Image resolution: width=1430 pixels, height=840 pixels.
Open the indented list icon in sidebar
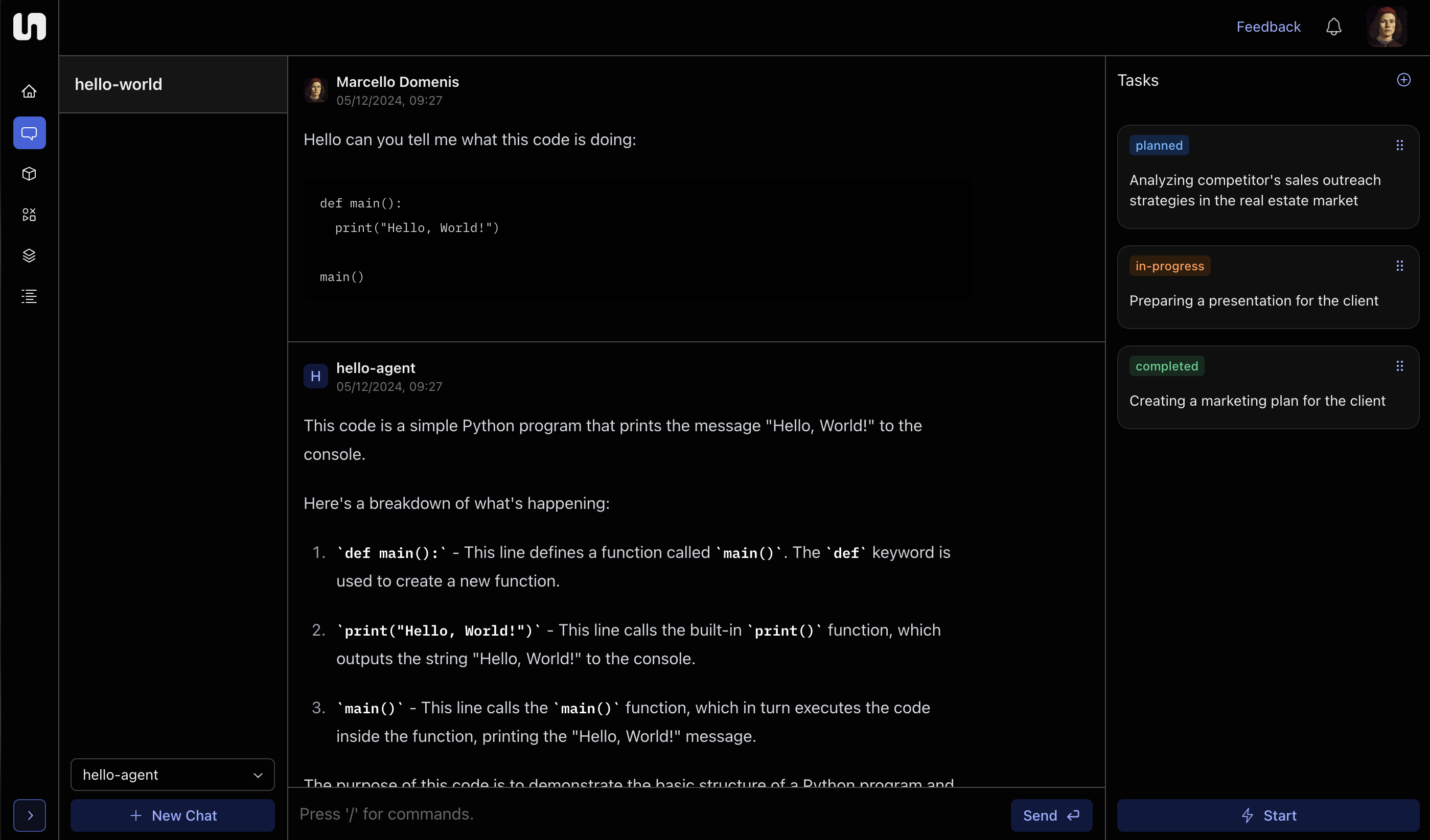click(x=29, y=296)
